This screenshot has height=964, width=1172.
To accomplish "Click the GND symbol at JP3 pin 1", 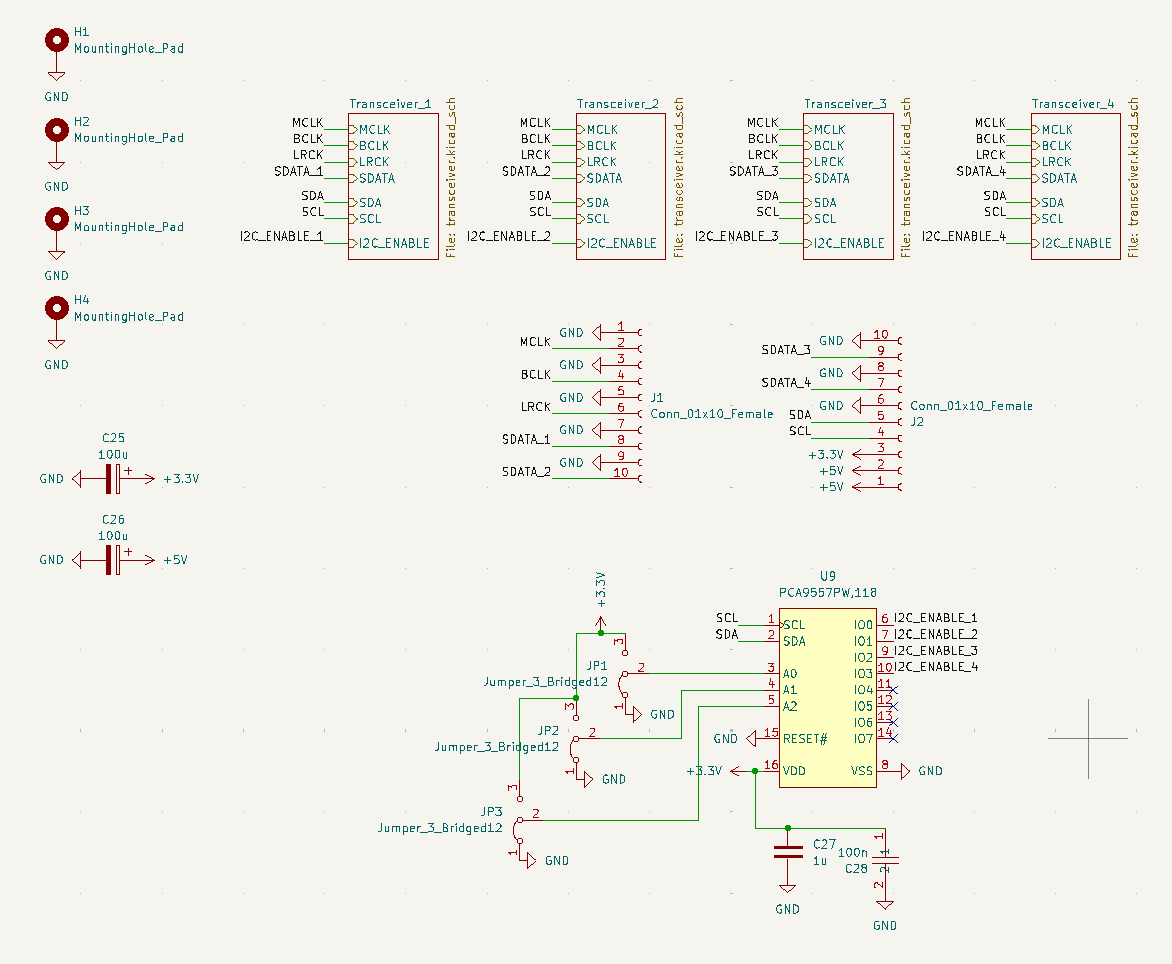I will (x=531, y=861).
